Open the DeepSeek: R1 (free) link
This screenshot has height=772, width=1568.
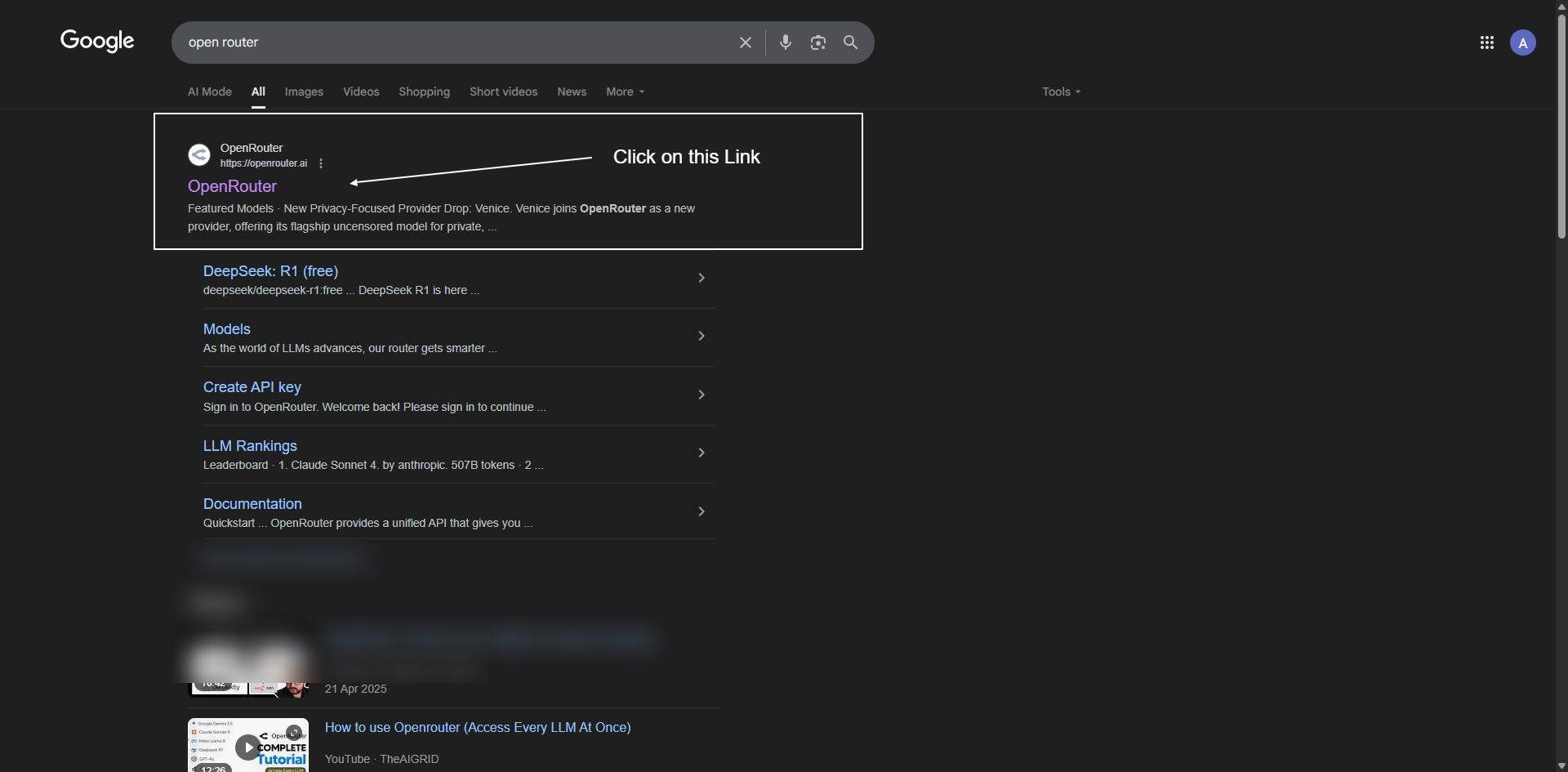(x=270, y=271)
